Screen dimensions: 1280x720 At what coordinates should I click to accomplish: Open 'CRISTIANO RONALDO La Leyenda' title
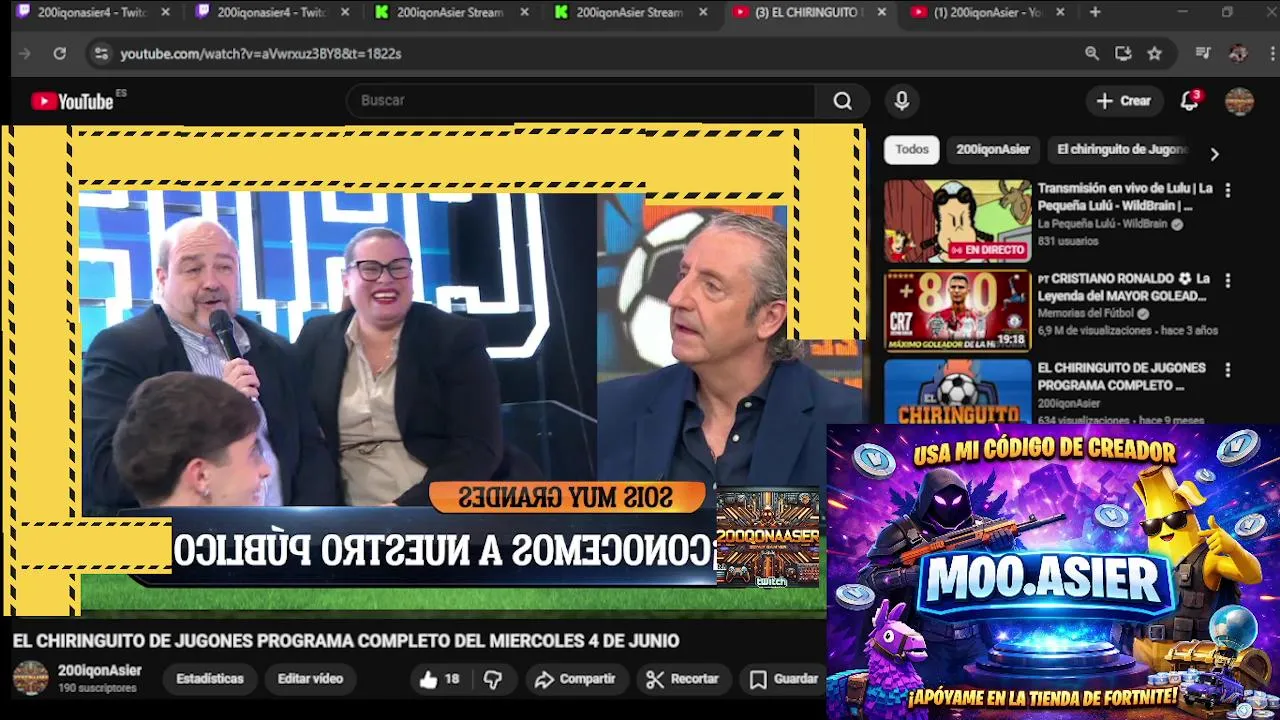pos(1125,287)
